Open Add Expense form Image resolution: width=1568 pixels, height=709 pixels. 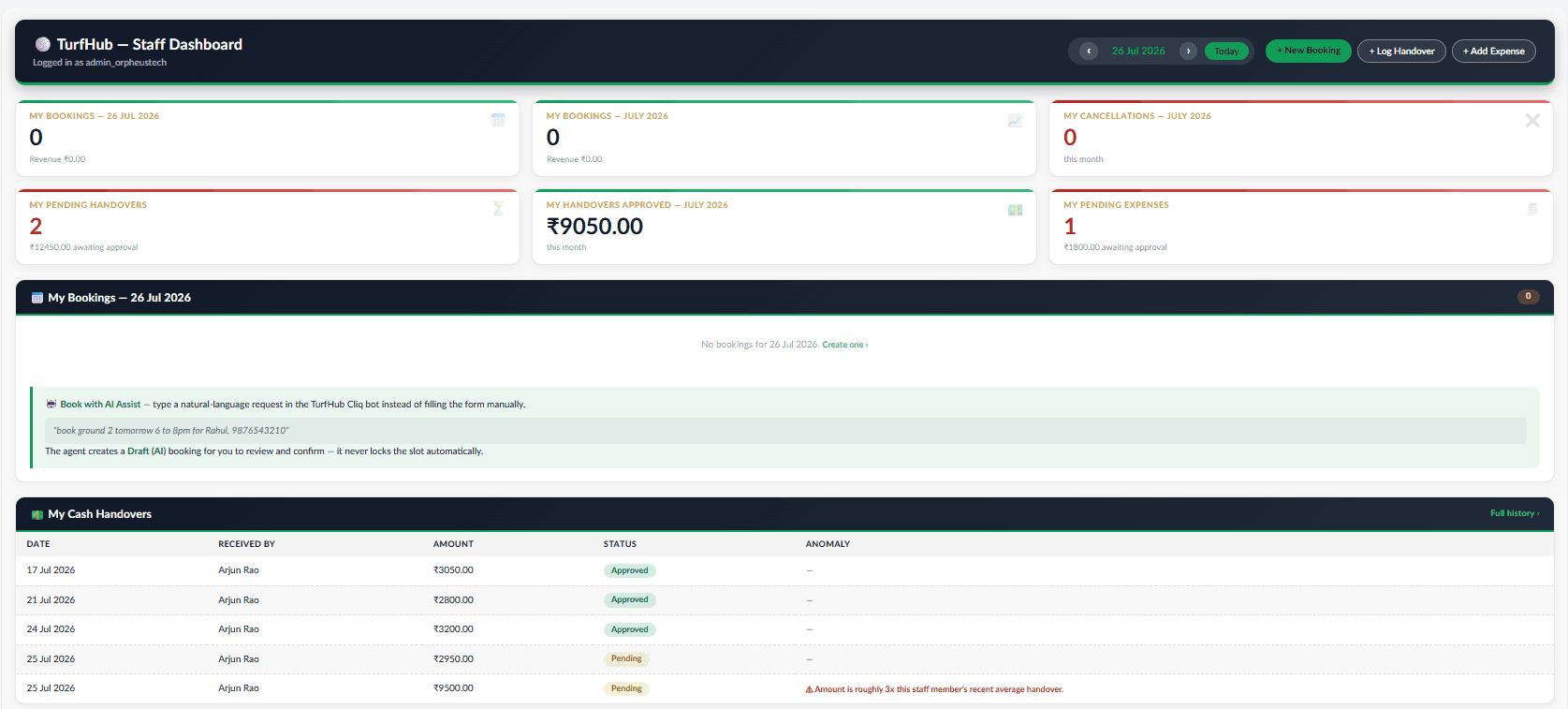(x=1493, y=52)
